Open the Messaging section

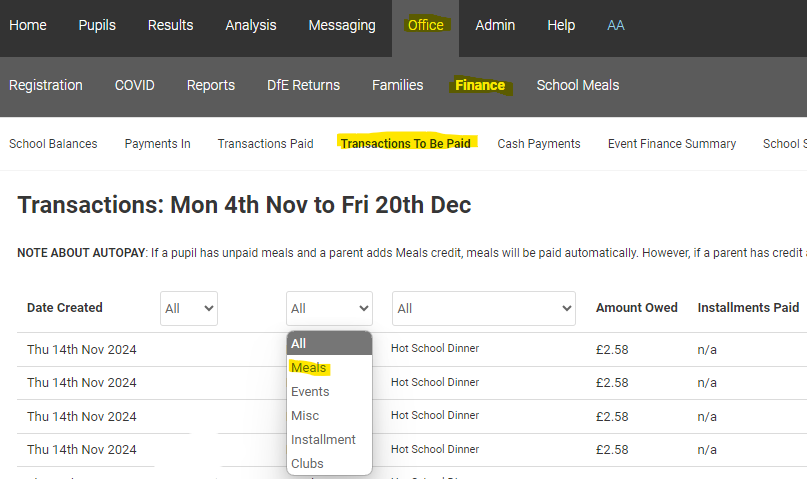342,25
